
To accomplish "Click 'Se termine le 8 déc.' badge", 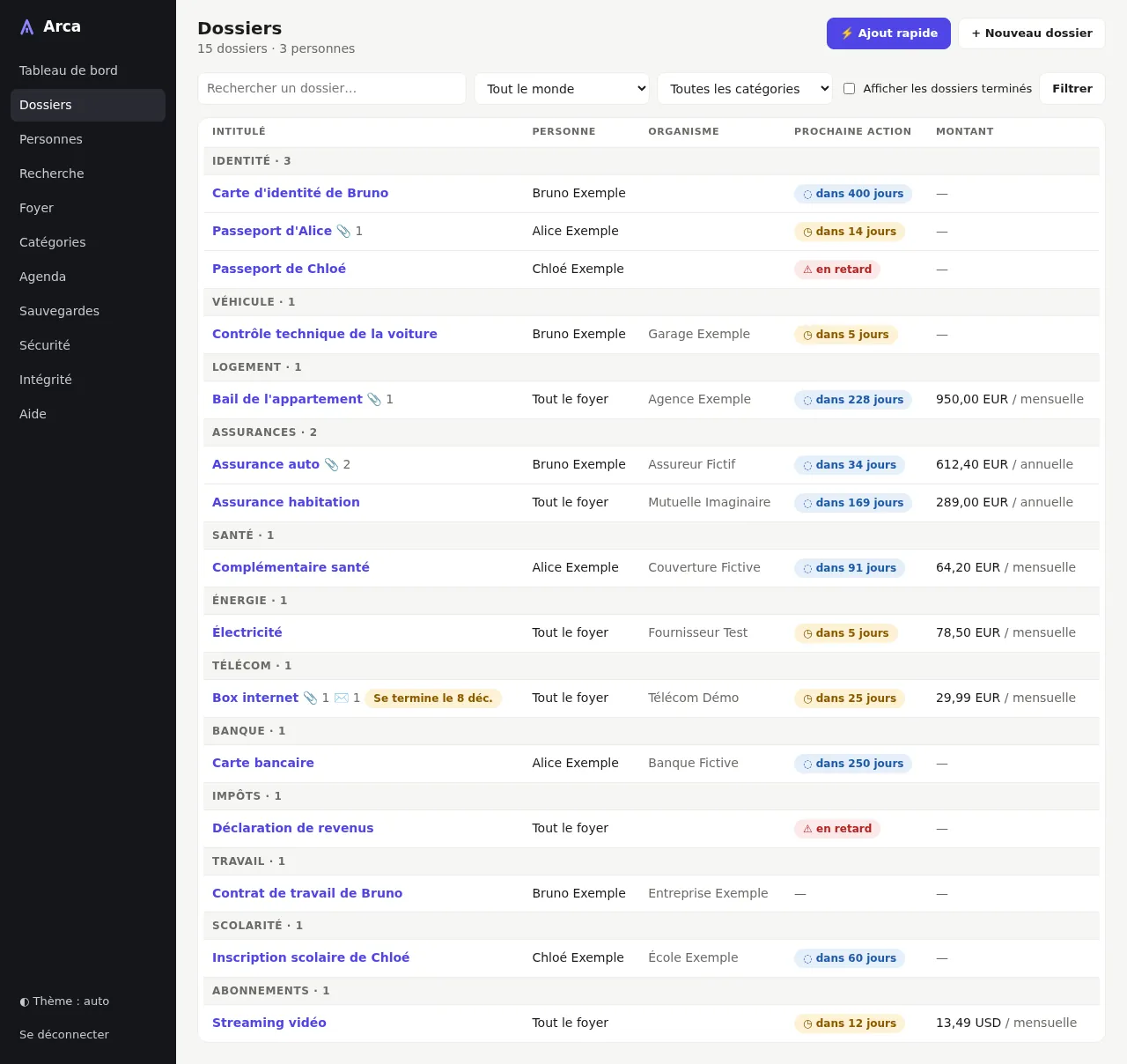I will pos(433,698).
